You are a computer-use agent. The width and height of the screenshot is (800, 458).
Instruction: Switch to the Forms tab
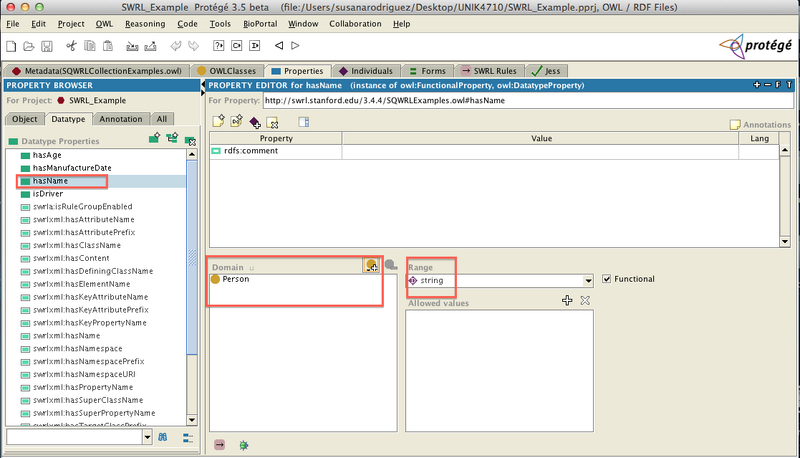[x=428, y=71]
